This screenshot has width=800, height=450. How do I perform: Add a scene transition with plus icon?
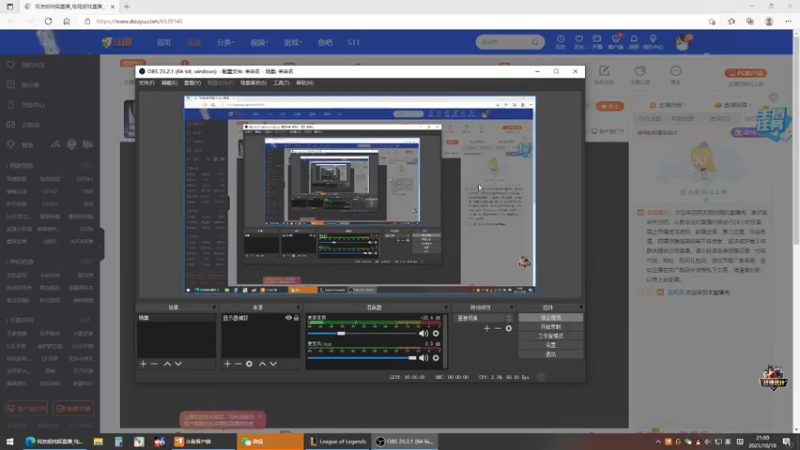tap(487, 329)
